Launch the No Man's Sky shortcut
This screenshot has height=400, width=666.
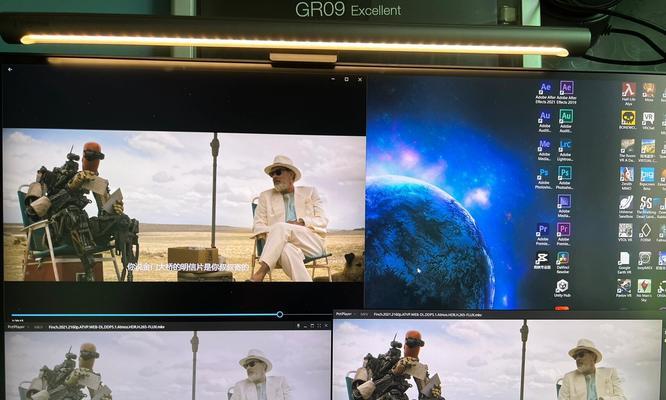[x=644, y=290]
